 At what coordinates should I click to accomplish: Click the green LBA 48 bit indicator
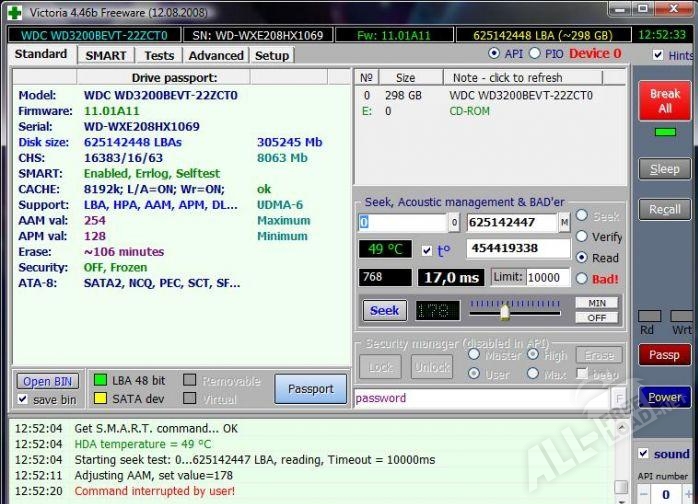[99, 381]
